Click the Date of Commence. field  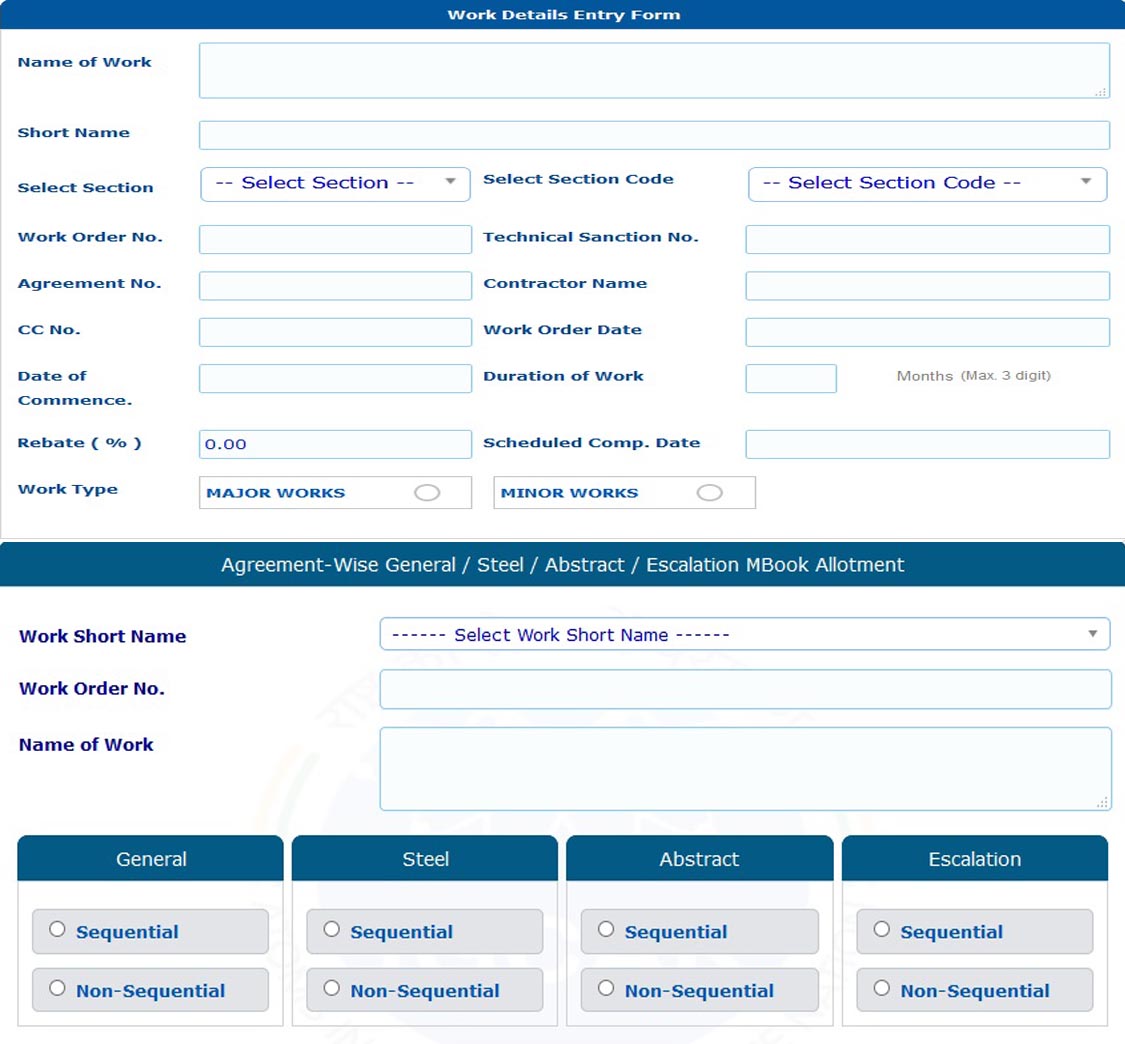[335, 379]
